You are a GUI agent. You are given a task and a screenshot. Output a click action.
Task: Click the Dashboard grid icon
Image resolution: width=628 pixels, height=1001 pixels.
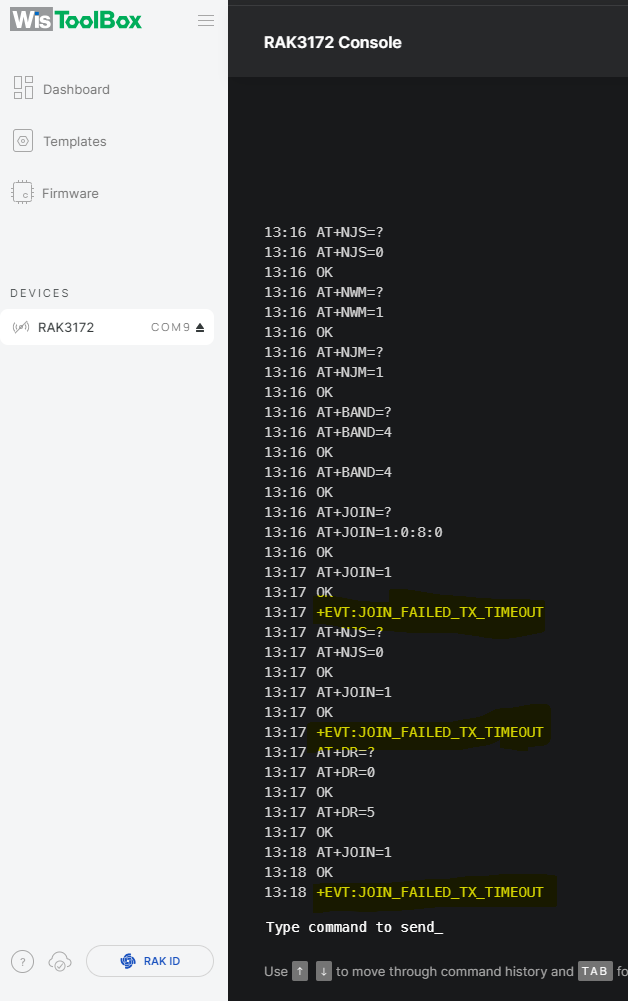23,88
